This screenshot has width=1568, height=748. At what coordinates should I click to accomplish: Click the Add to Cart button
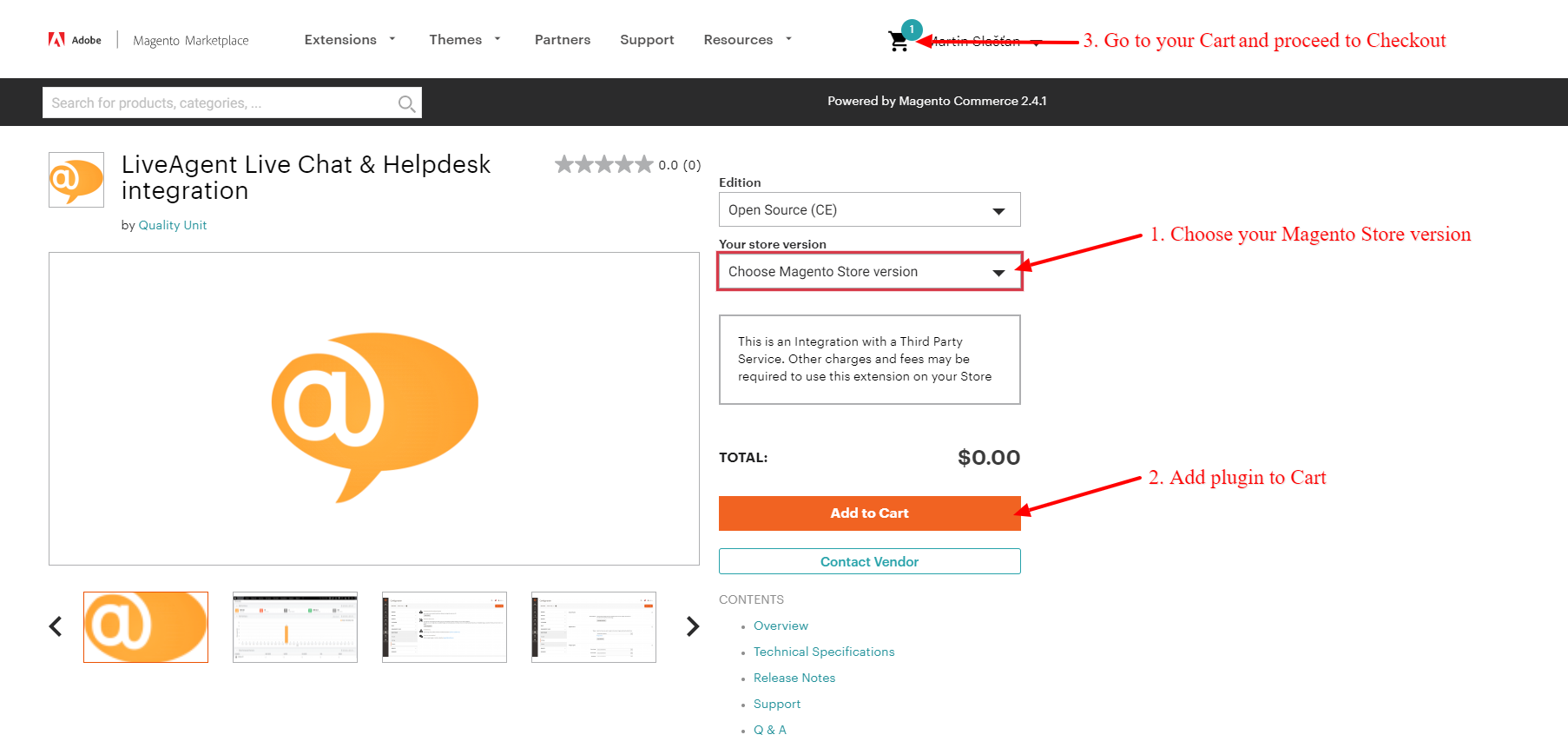869,513
